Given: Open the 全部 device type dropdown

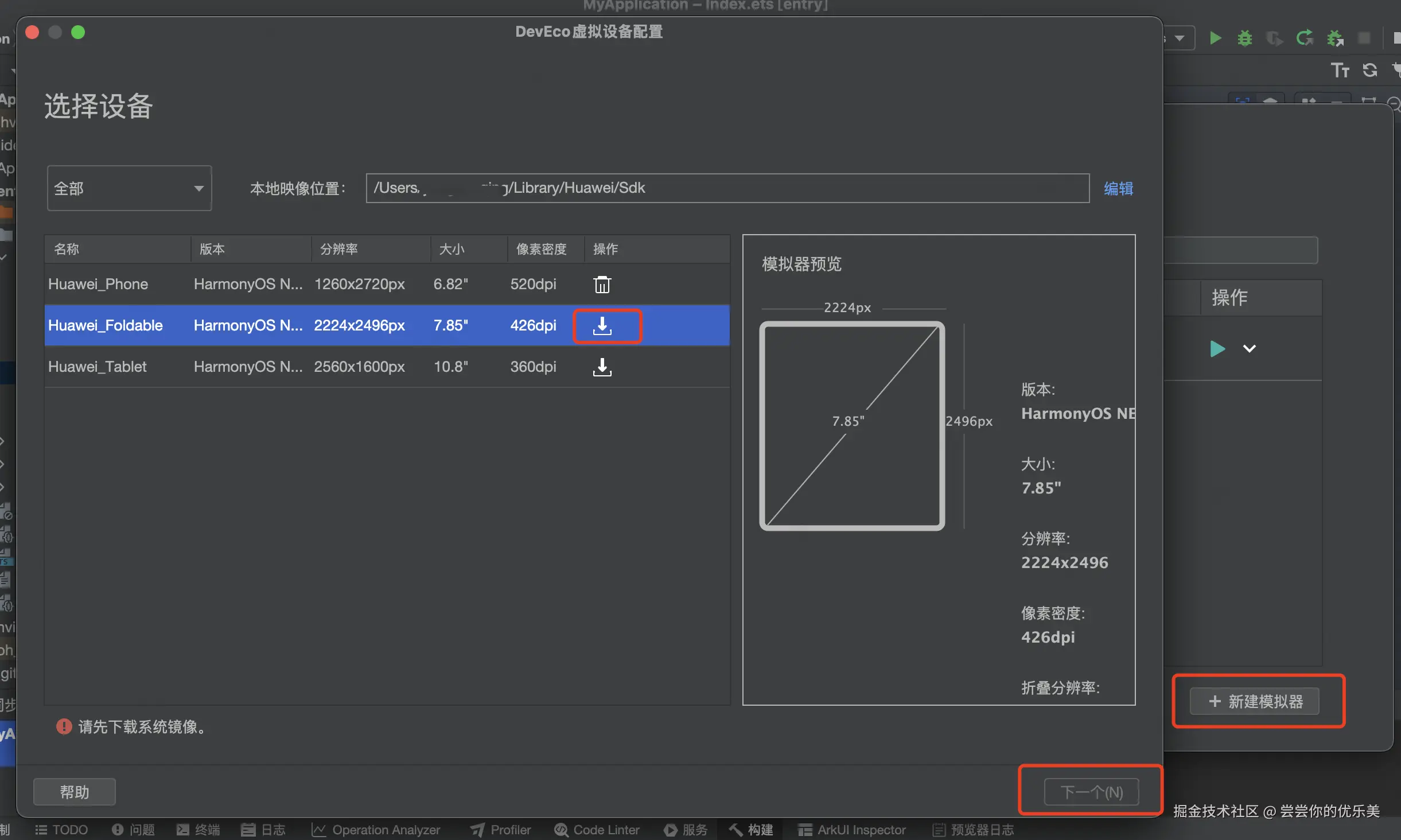Looking at the screenshot, I should (x=129, y=188).
